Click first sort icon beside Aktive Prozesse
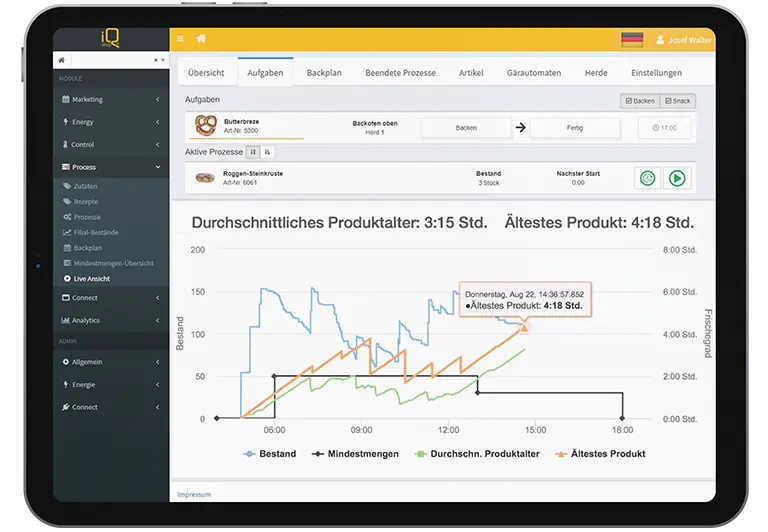 [x=253, y=152]
